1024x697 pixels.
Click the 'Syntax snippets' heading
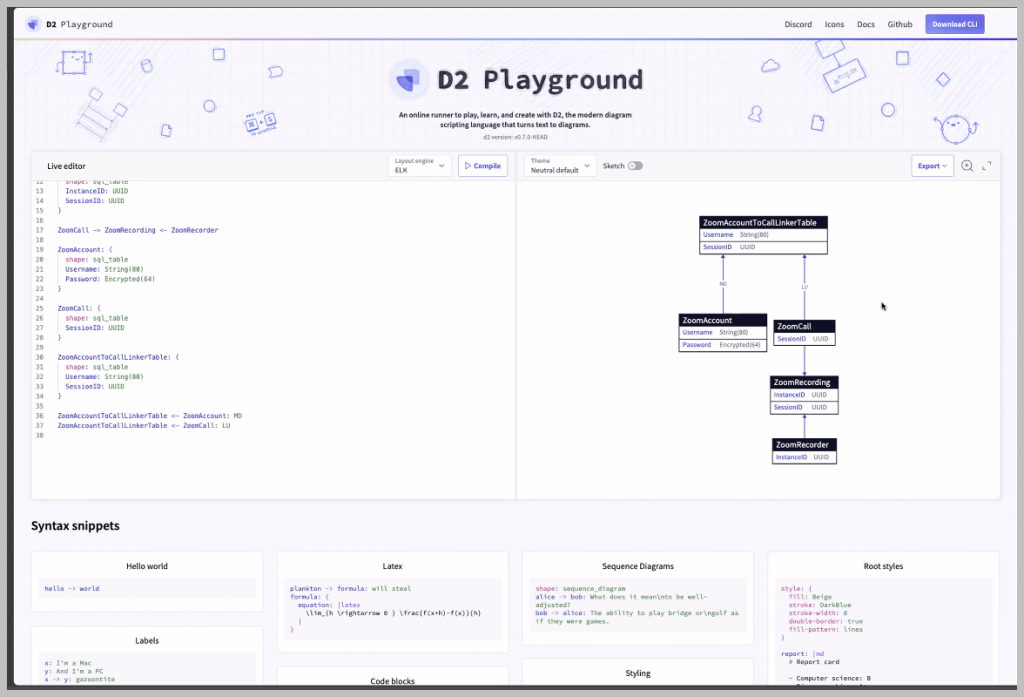(x=75, y=526)
